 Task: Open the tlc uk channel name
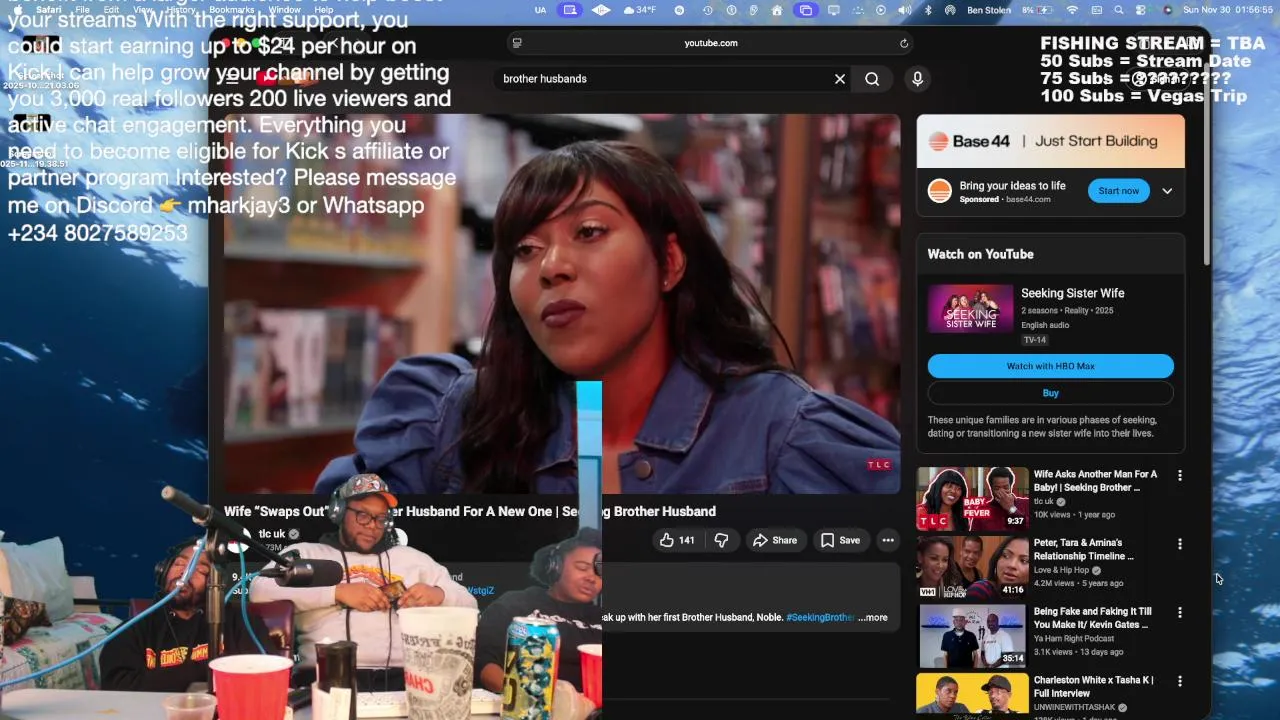point(272,534)
